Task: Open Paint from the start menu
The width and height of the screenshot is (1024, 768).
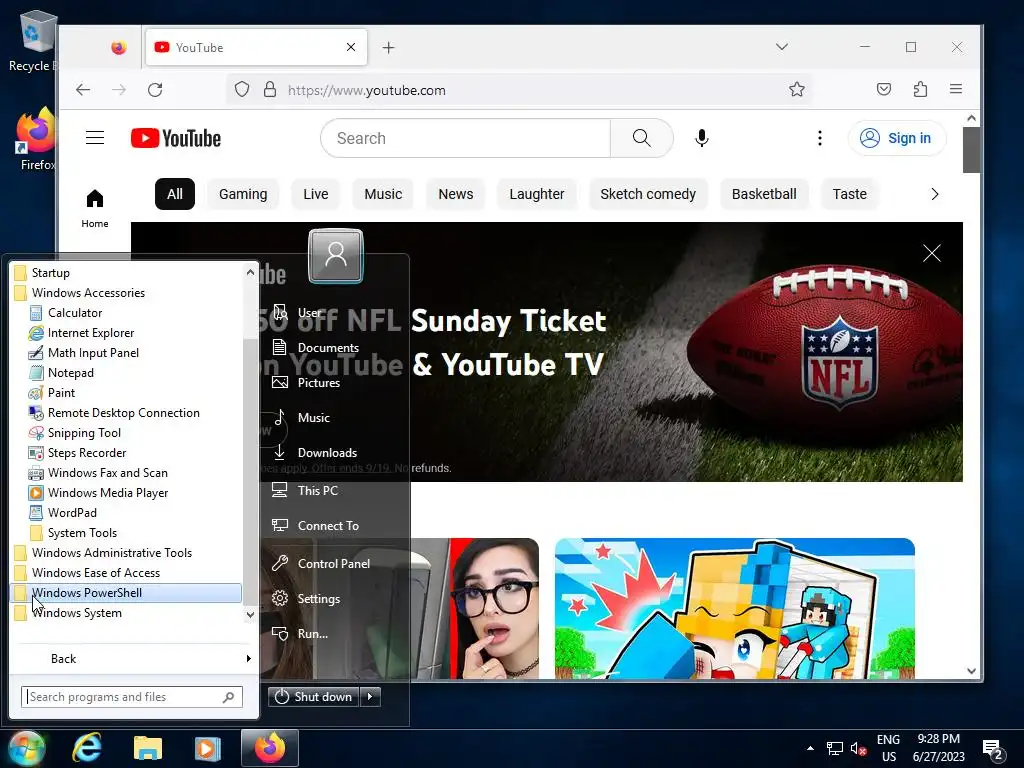Action: [52, 393]
